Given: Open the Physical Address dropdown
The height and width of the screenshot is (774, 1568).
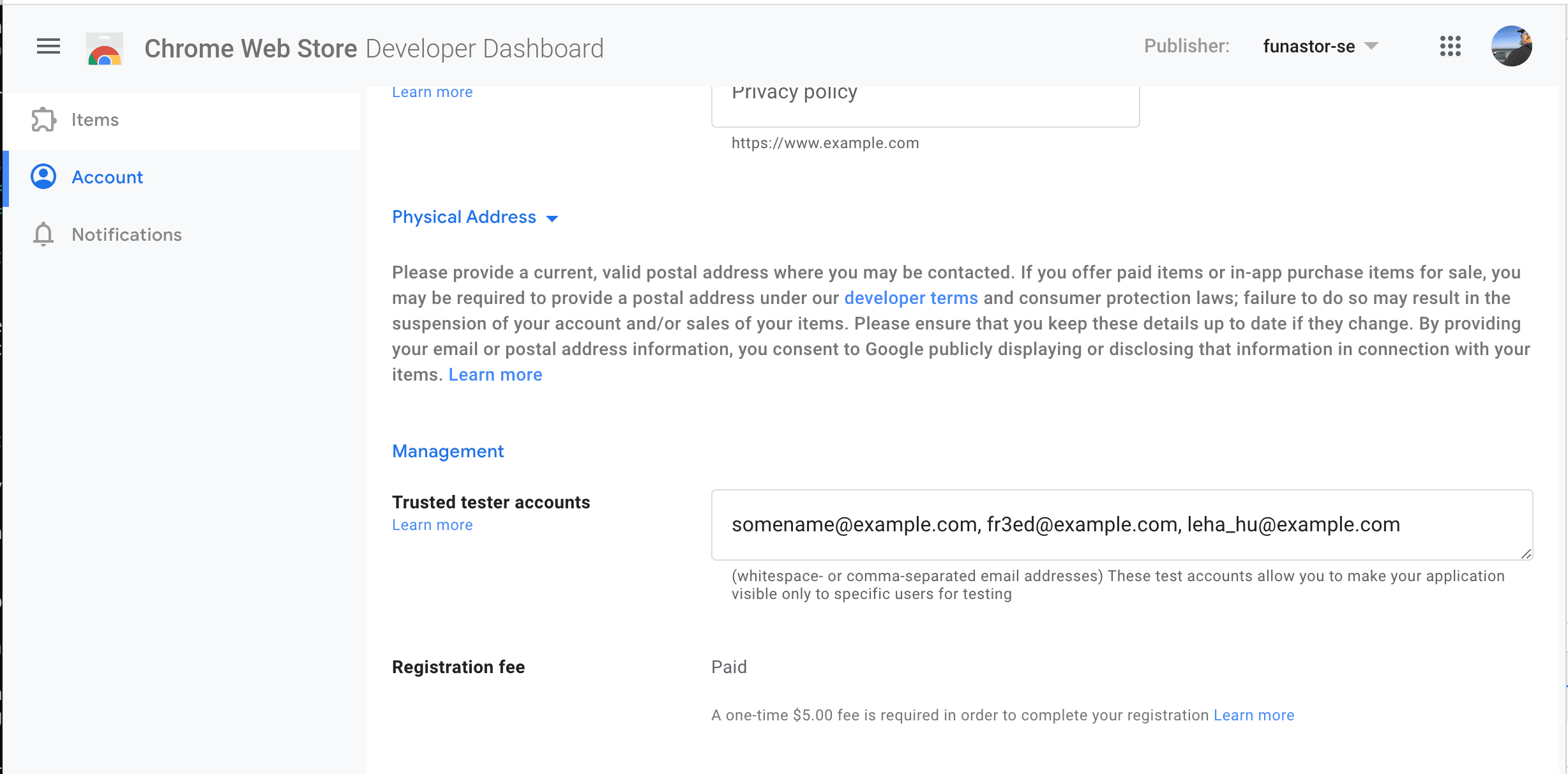Looking at the screenshot, I should [x=556, y=218].
